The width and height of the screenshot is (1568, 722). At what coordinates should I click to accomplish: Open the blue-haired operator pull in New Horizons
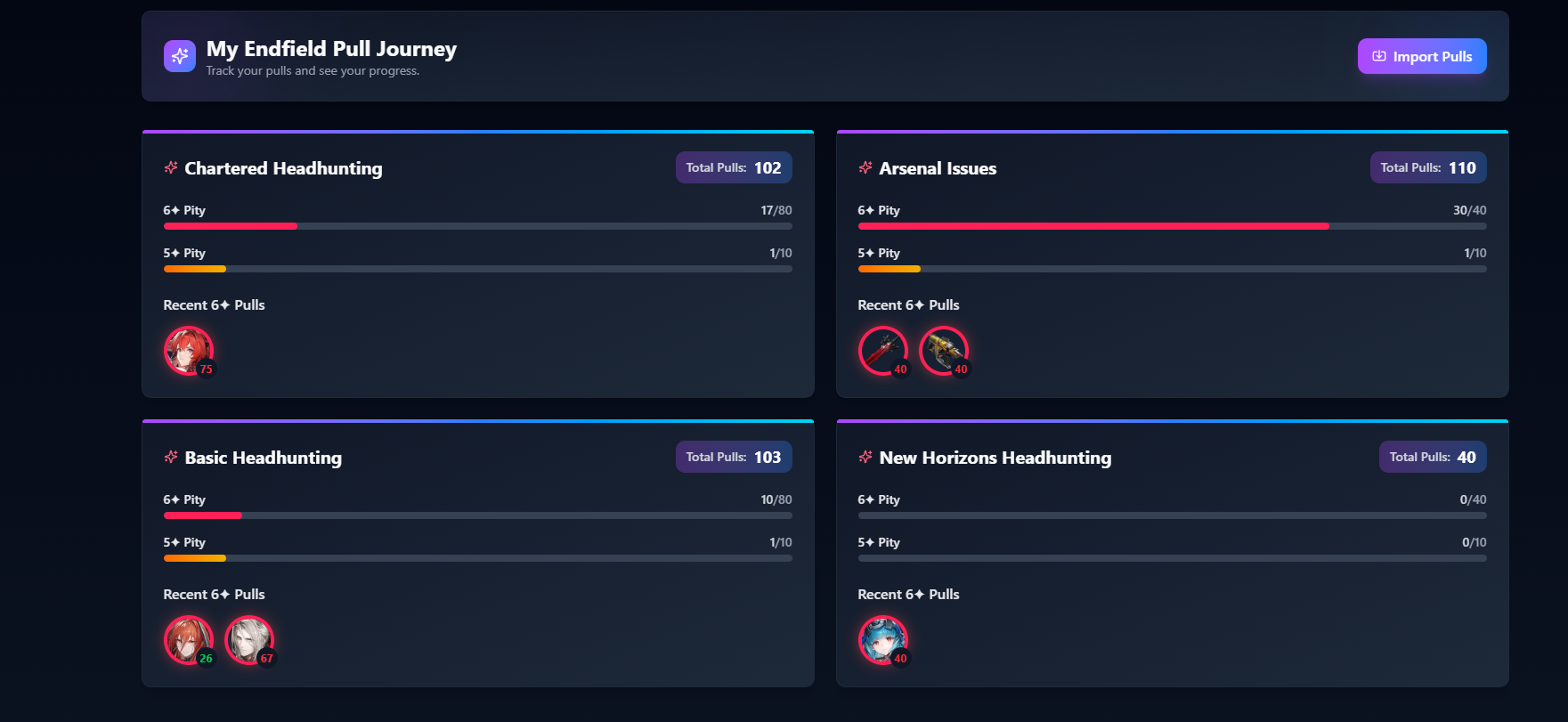883,640
